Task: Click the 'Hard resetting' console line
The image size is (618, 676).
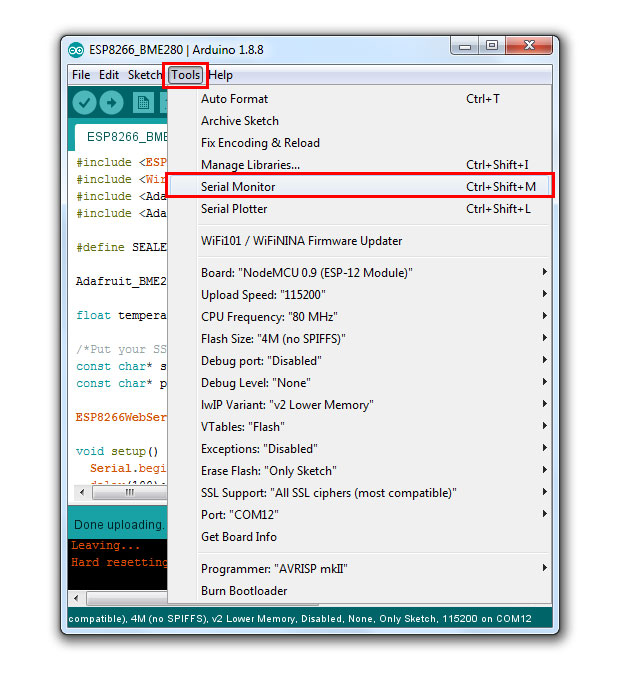Action: (119, 562)
